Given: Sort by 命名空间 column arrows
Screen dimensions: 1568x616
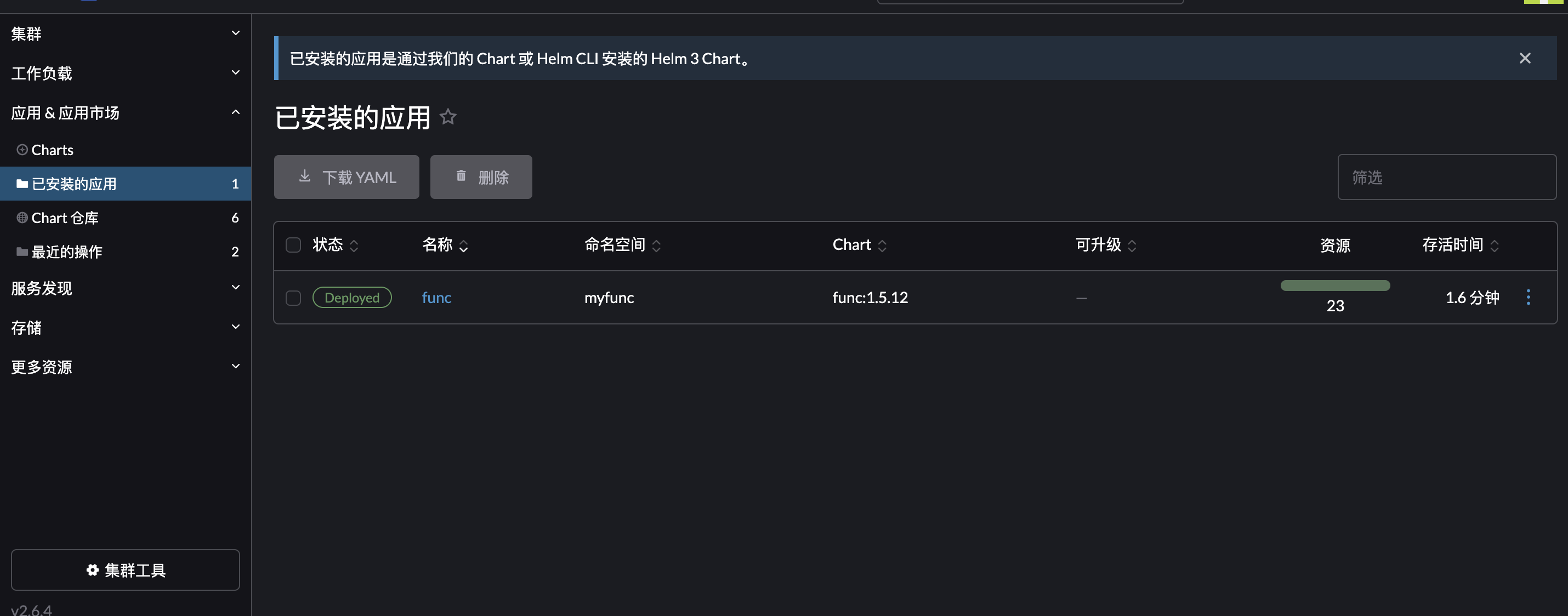Looking at the screenshot, I should 656,246.
